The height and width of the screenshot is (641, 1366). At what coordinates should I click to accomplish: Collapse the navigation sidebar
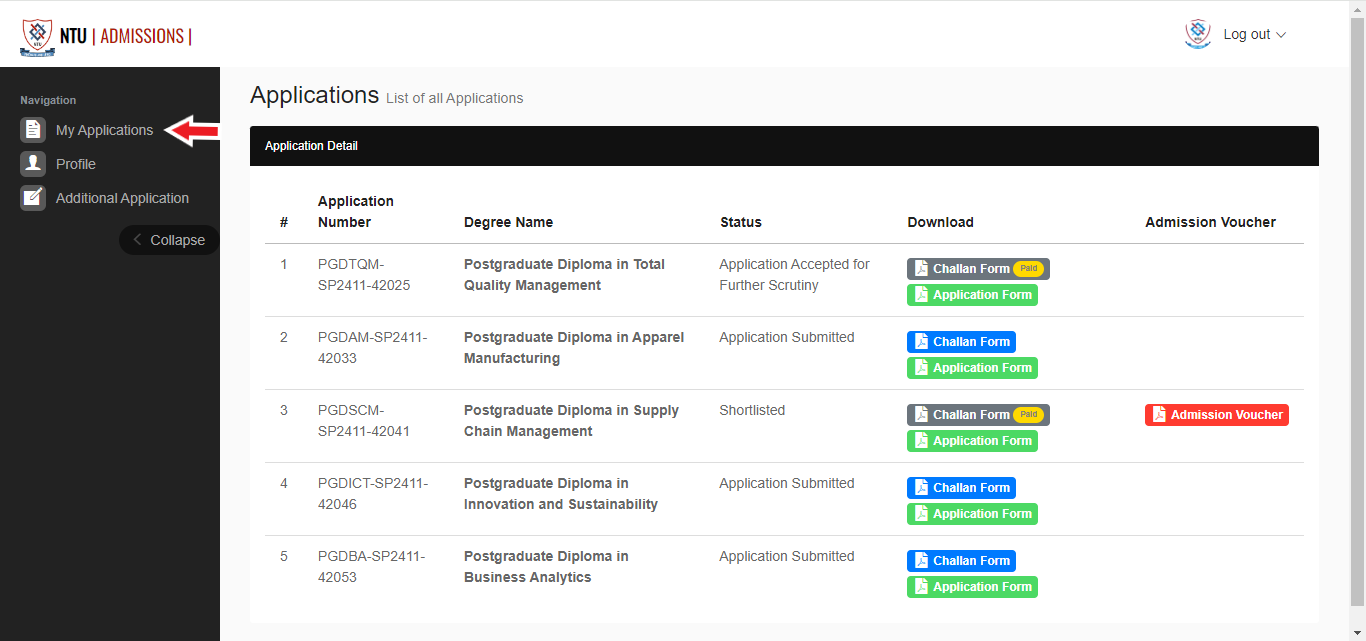(x=168, y=240)
